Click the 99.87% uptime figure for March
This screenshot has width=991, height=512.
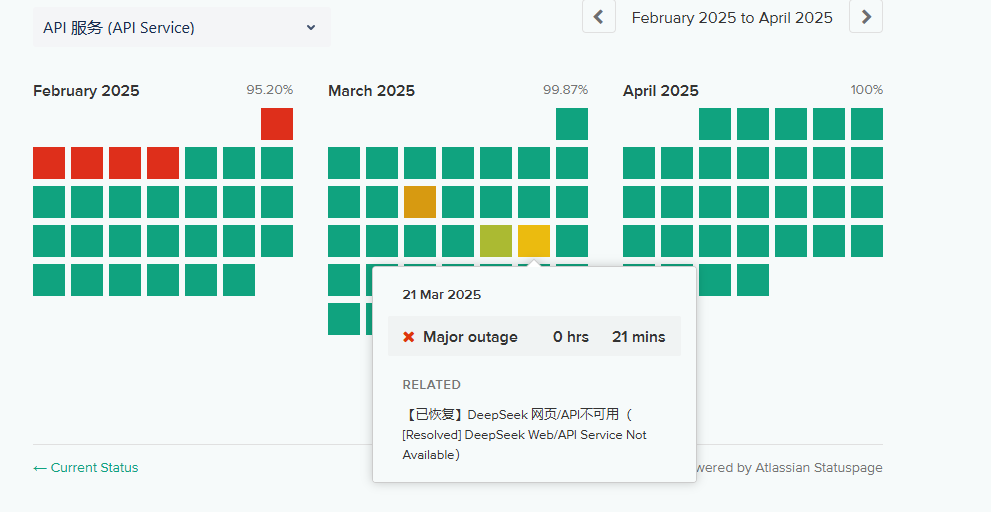coord(565,90)
